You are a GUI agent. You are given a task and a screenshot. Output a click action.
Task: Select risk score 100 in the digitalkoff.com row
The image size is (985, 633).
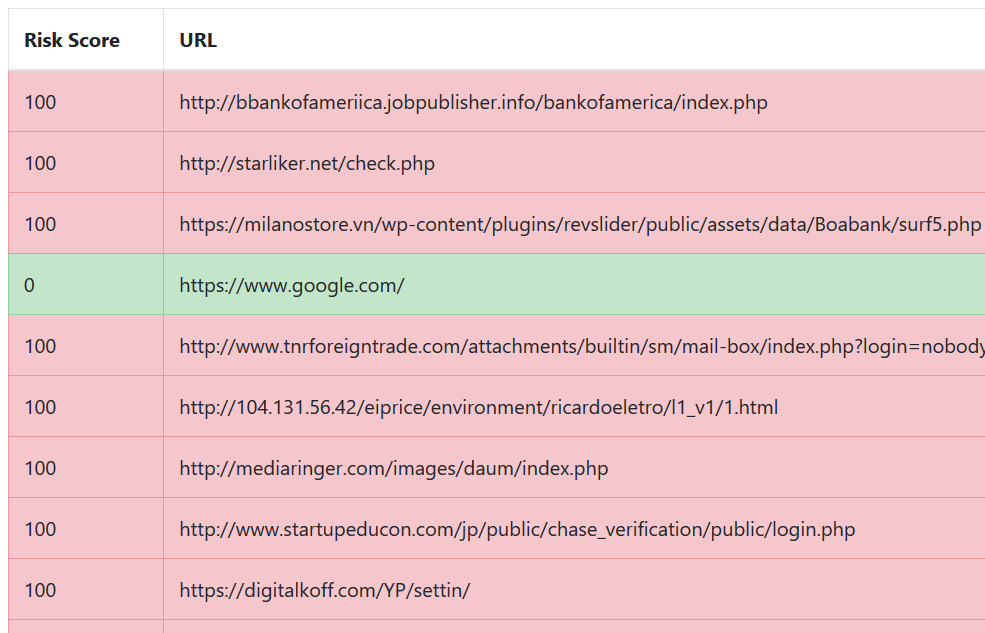point(85,589)
